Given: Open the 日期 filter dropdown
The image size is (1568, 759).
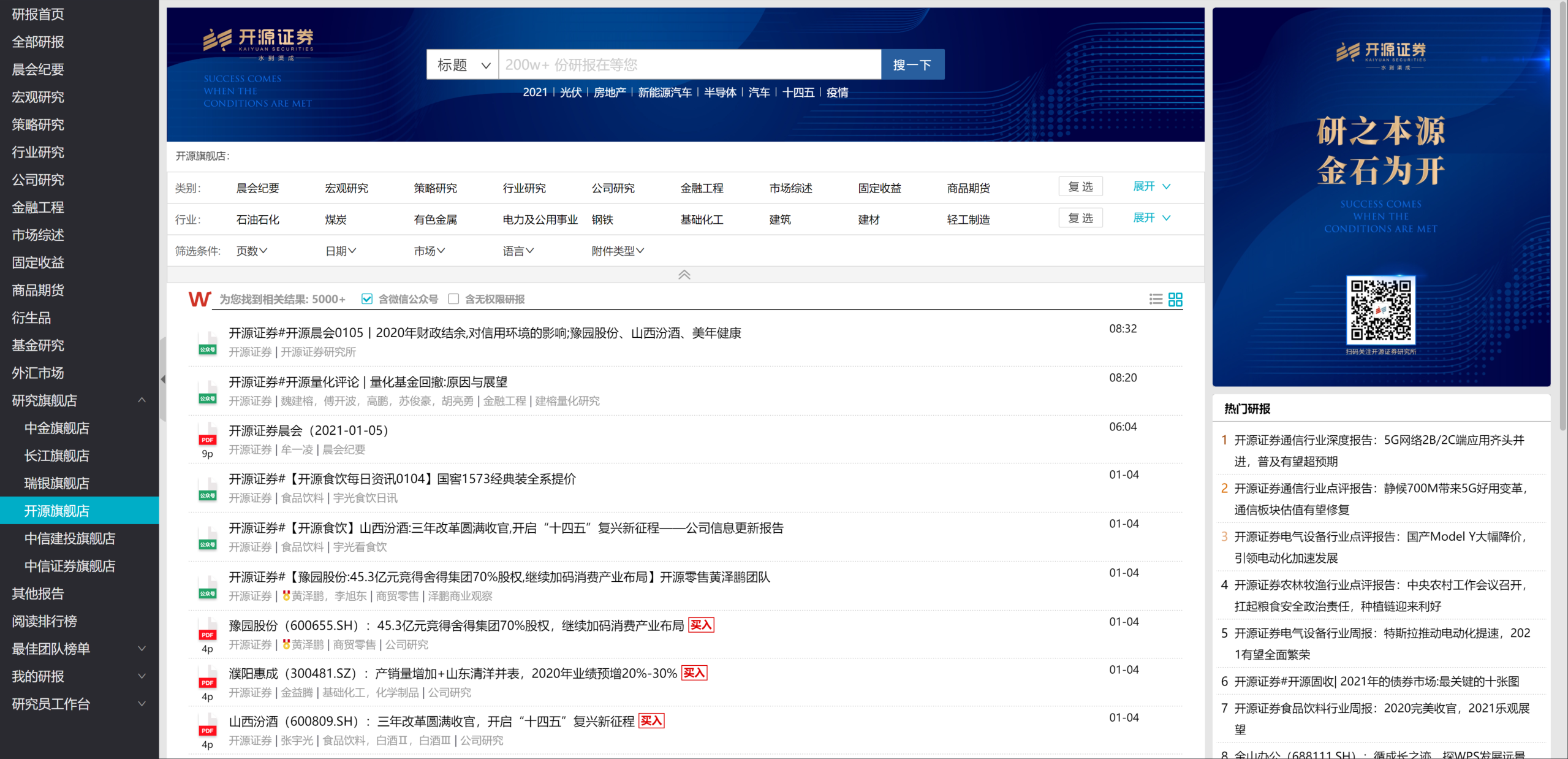Looking at the screenshot, I should (341, 251).
